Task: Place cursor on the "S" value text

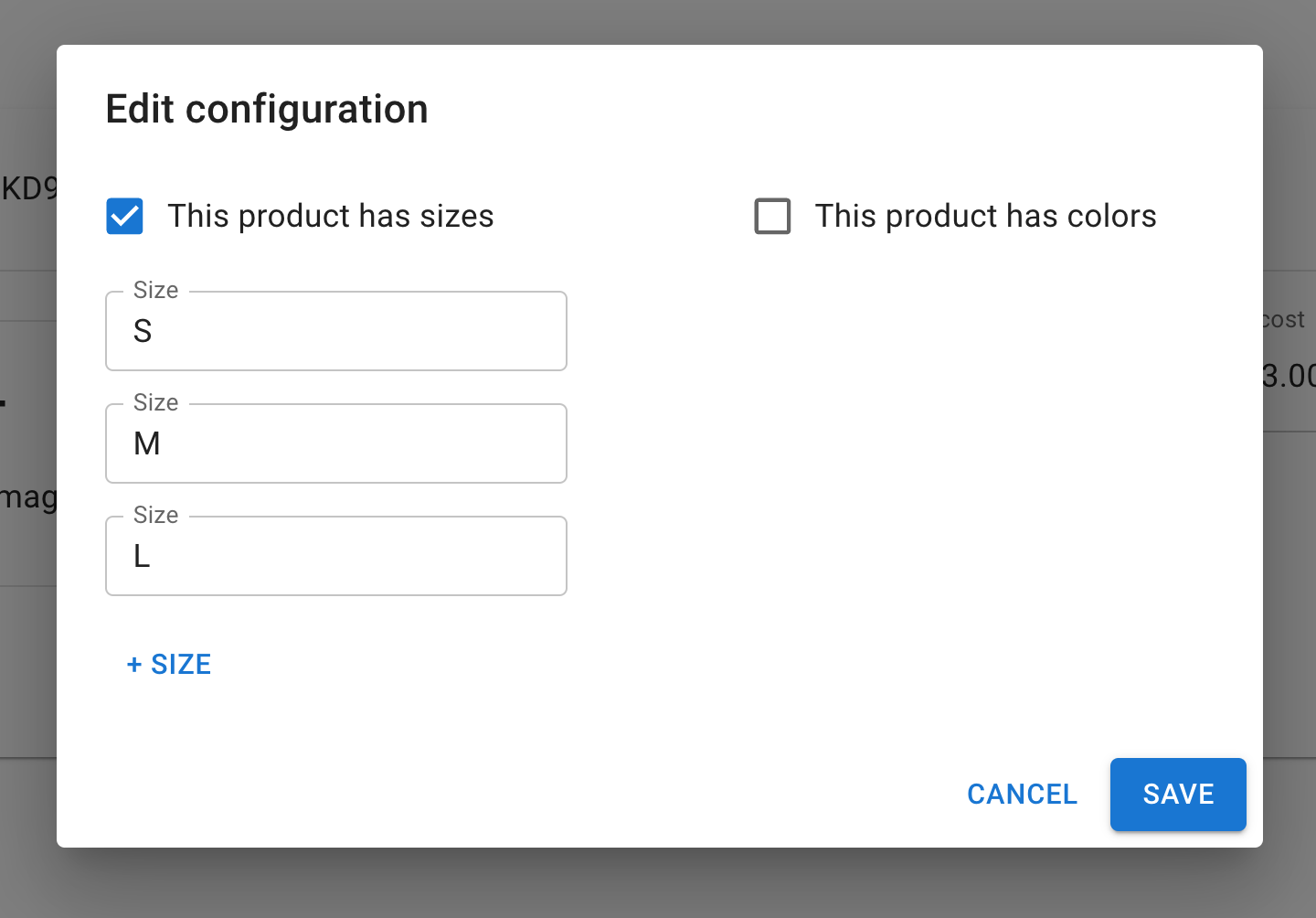Action: (x=143, y=331)
